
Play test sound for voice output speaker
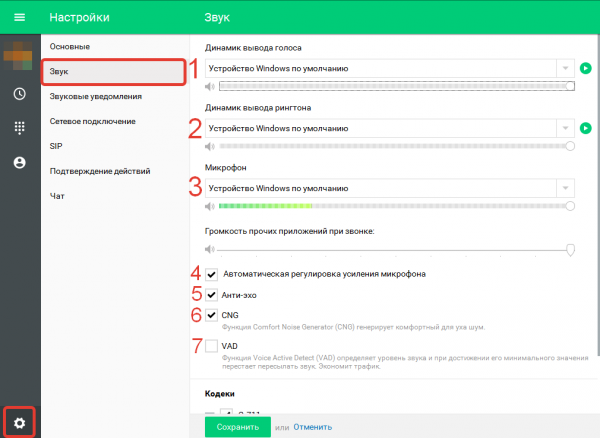point(585,68)
